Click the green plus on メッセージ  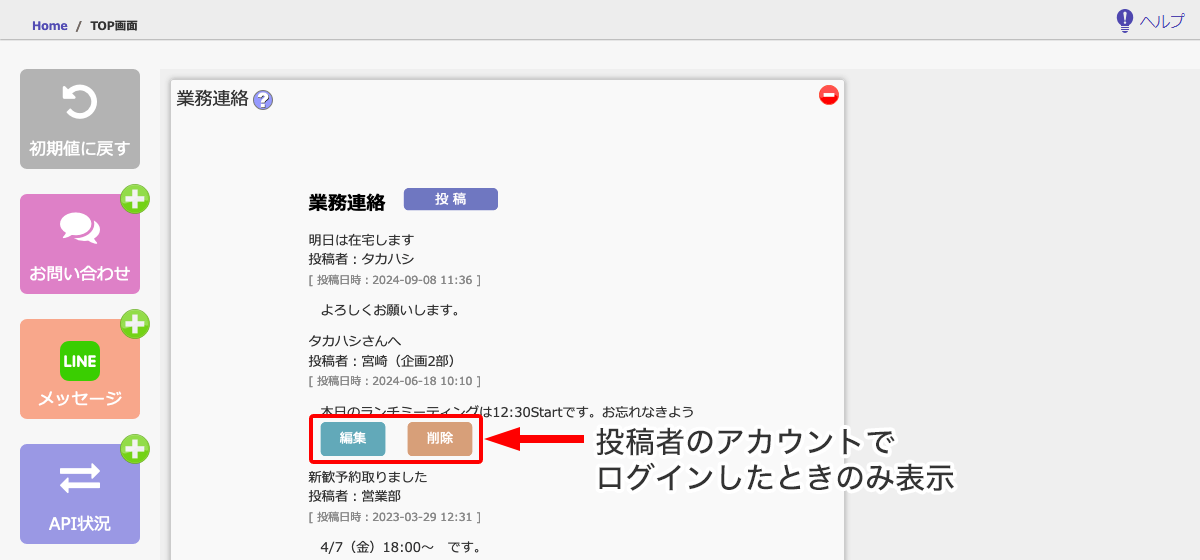point(135,324)
